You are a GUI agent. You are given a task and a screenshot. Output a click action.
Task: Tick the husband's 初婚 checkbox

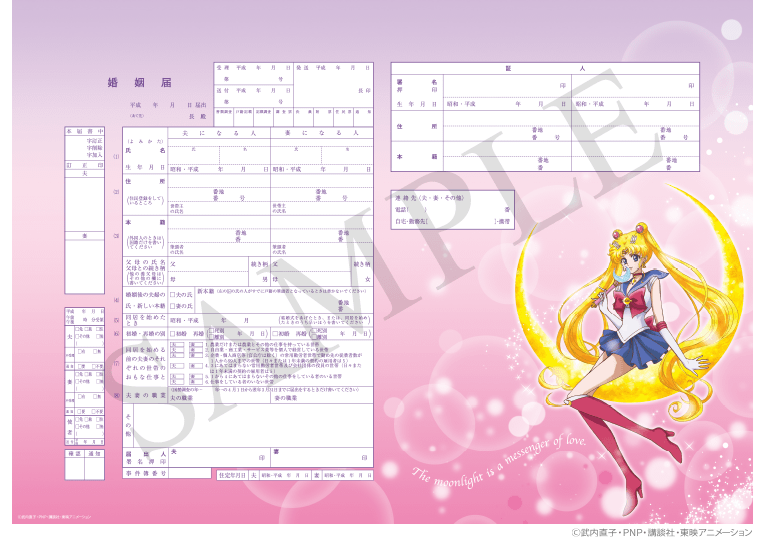pyautogui.click(x=172, y=332)
